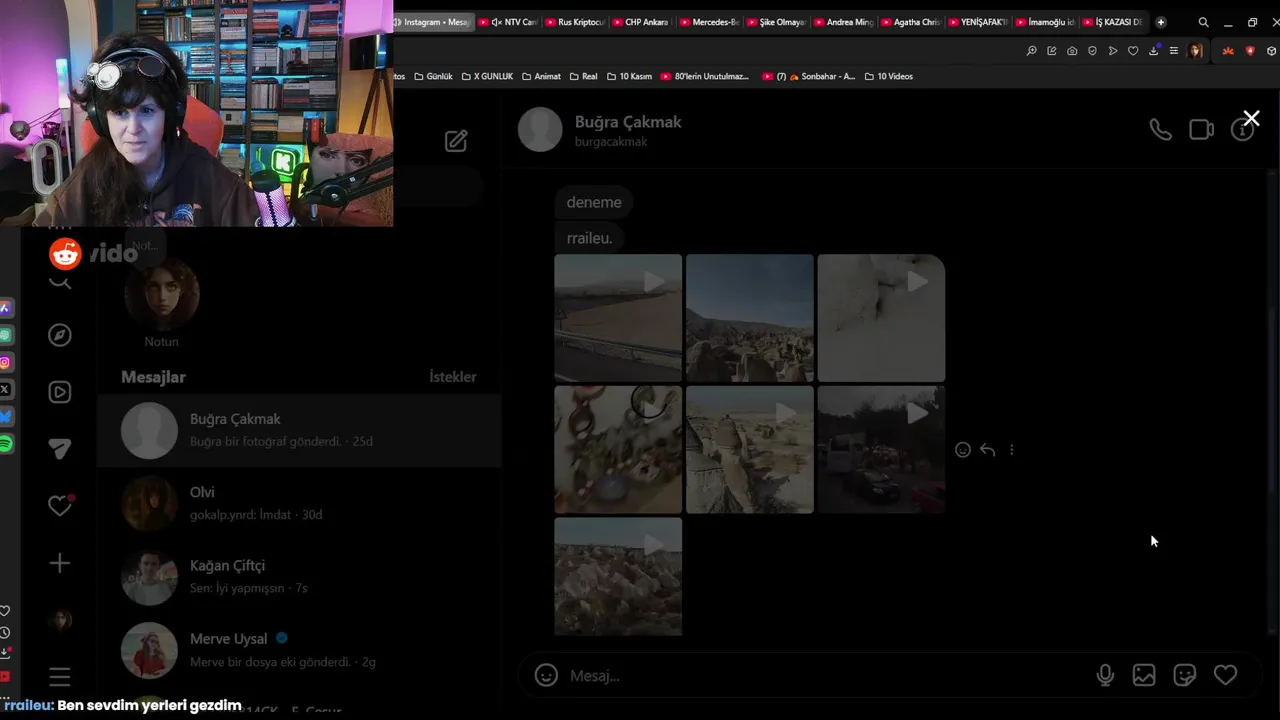Viewport: 1280px width, 720px height.
Task: Open Instagram Explore compass icon
Action: tap(60, 335)
